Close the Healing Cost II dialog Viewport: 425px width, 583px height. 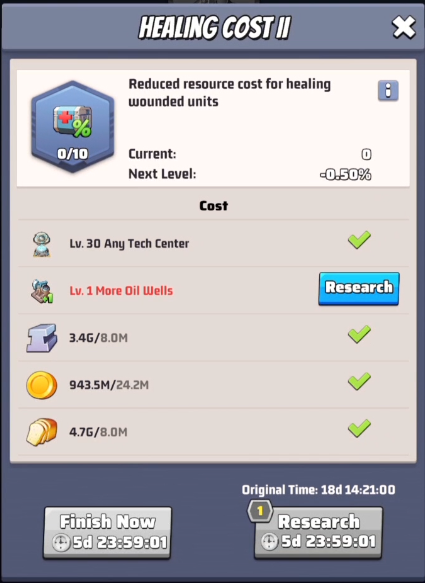point(404,27)
